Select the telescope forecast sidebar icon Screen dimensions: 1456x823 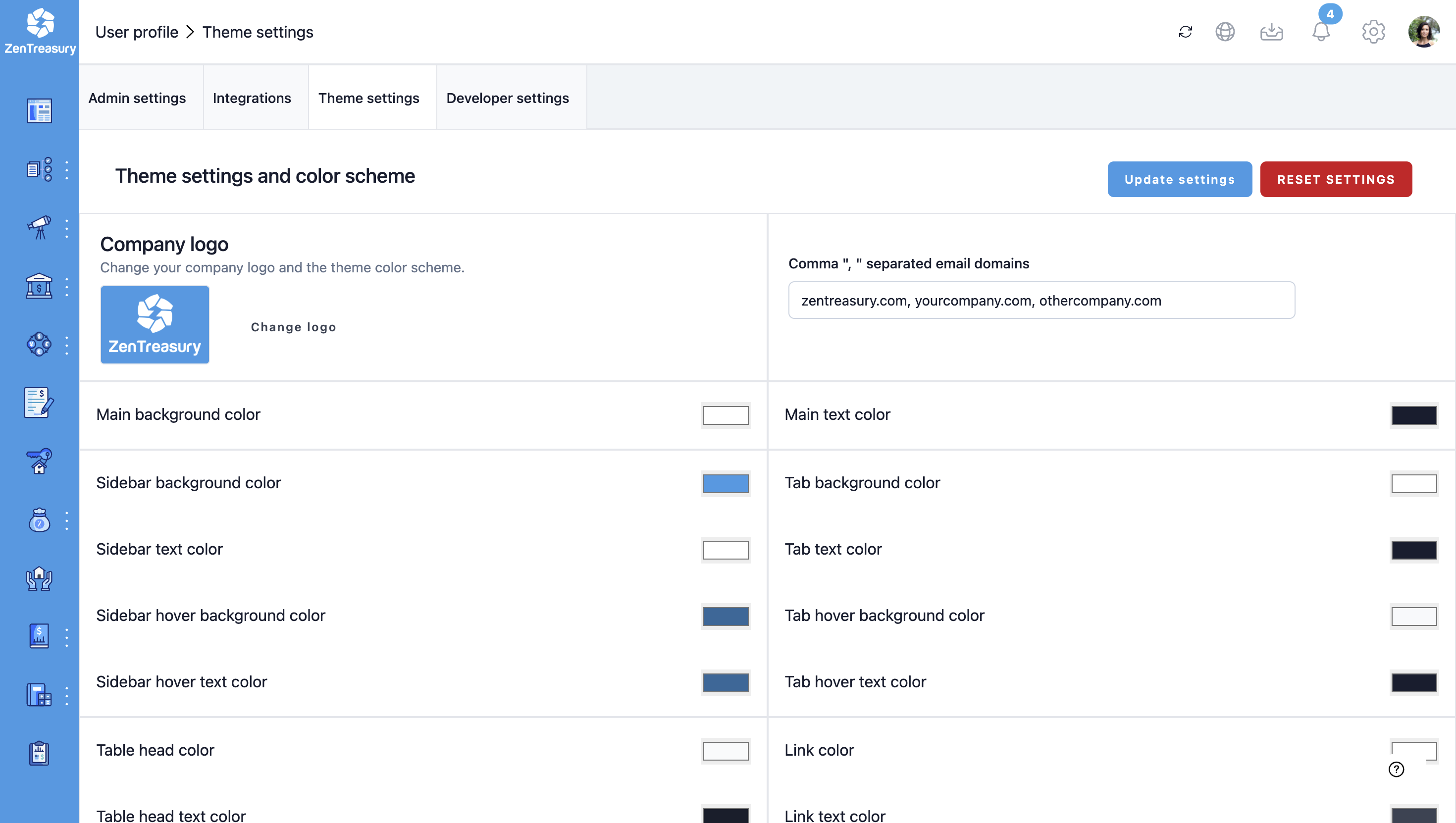point(39,228)
